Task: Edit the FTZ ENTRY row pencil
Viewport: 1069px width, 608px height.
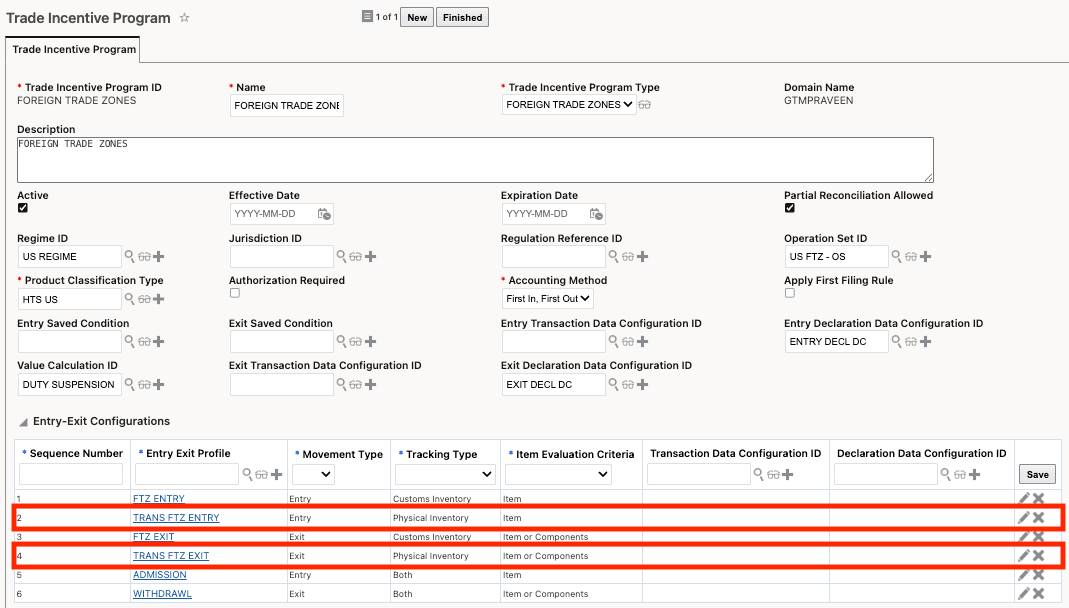Action: 1024,498
